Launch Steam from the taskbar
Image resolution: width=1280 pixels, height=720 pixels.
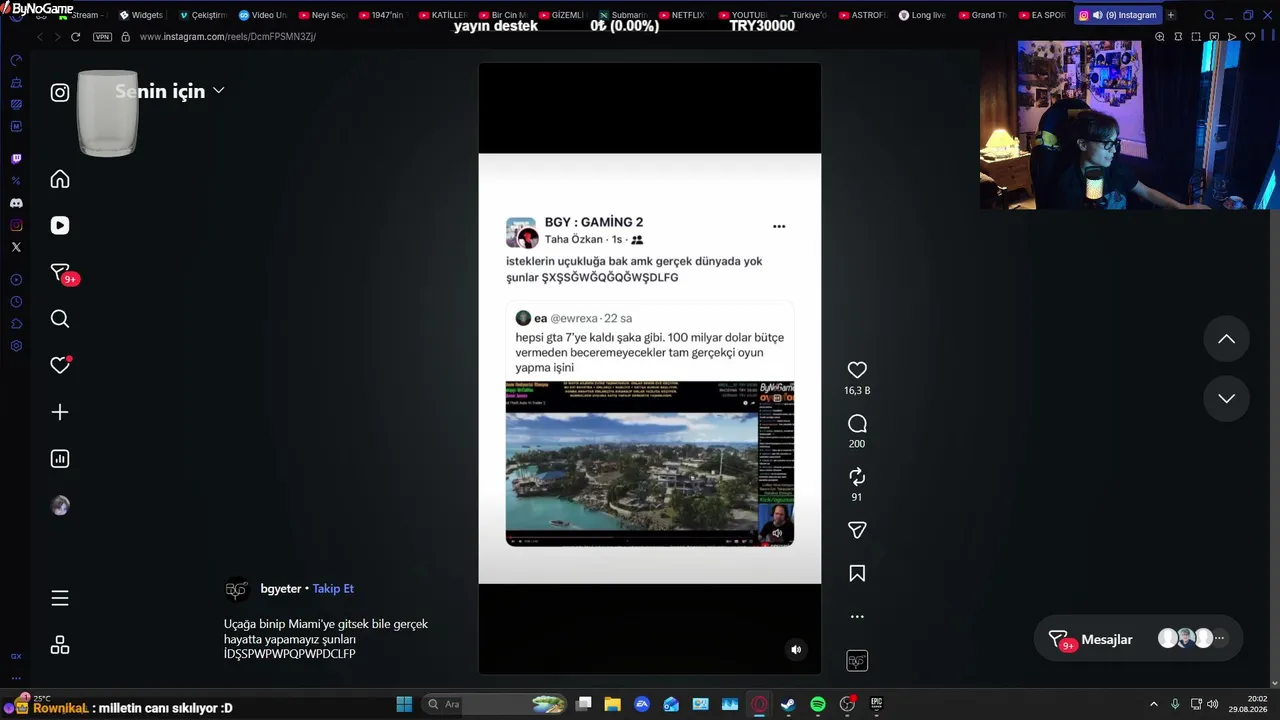pos(788,704)
